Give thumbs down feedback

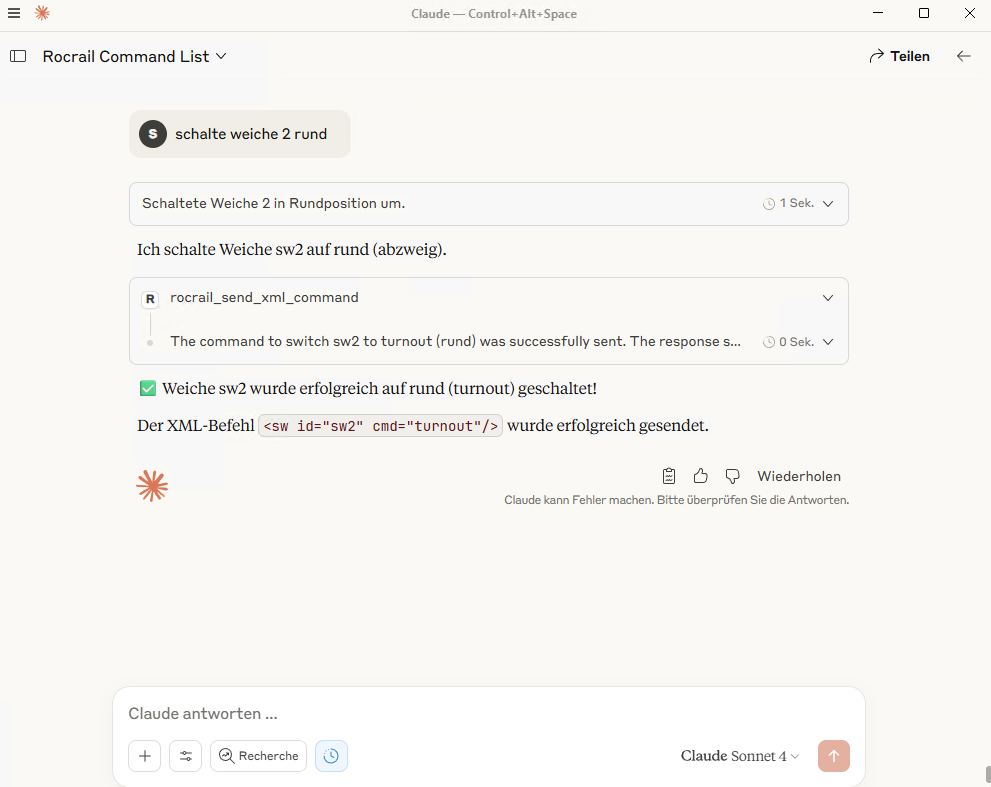tap(733, 476)
